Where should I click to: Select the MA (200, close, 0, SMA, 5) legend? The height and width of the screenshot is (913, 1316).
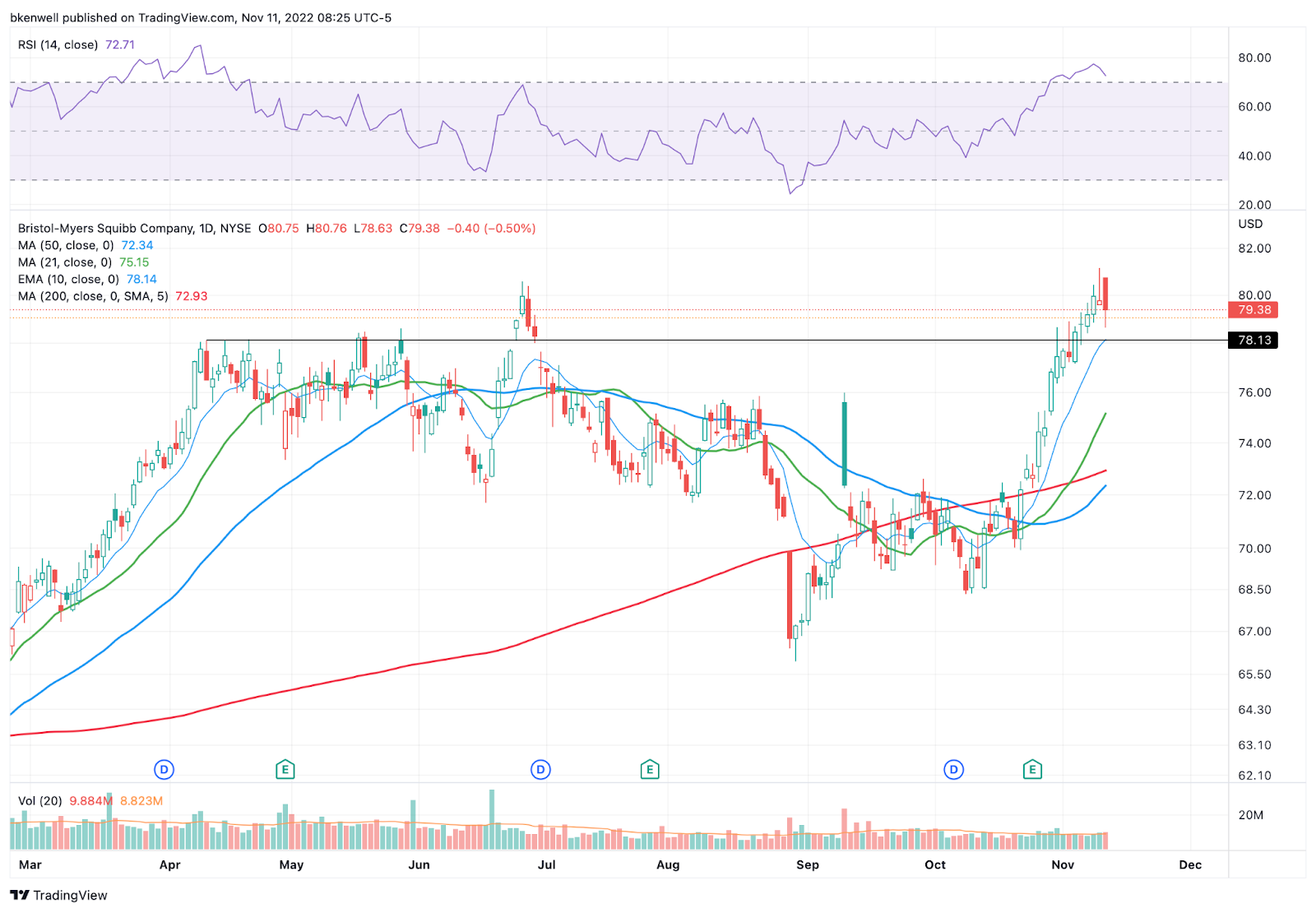[x=93, y=296]
